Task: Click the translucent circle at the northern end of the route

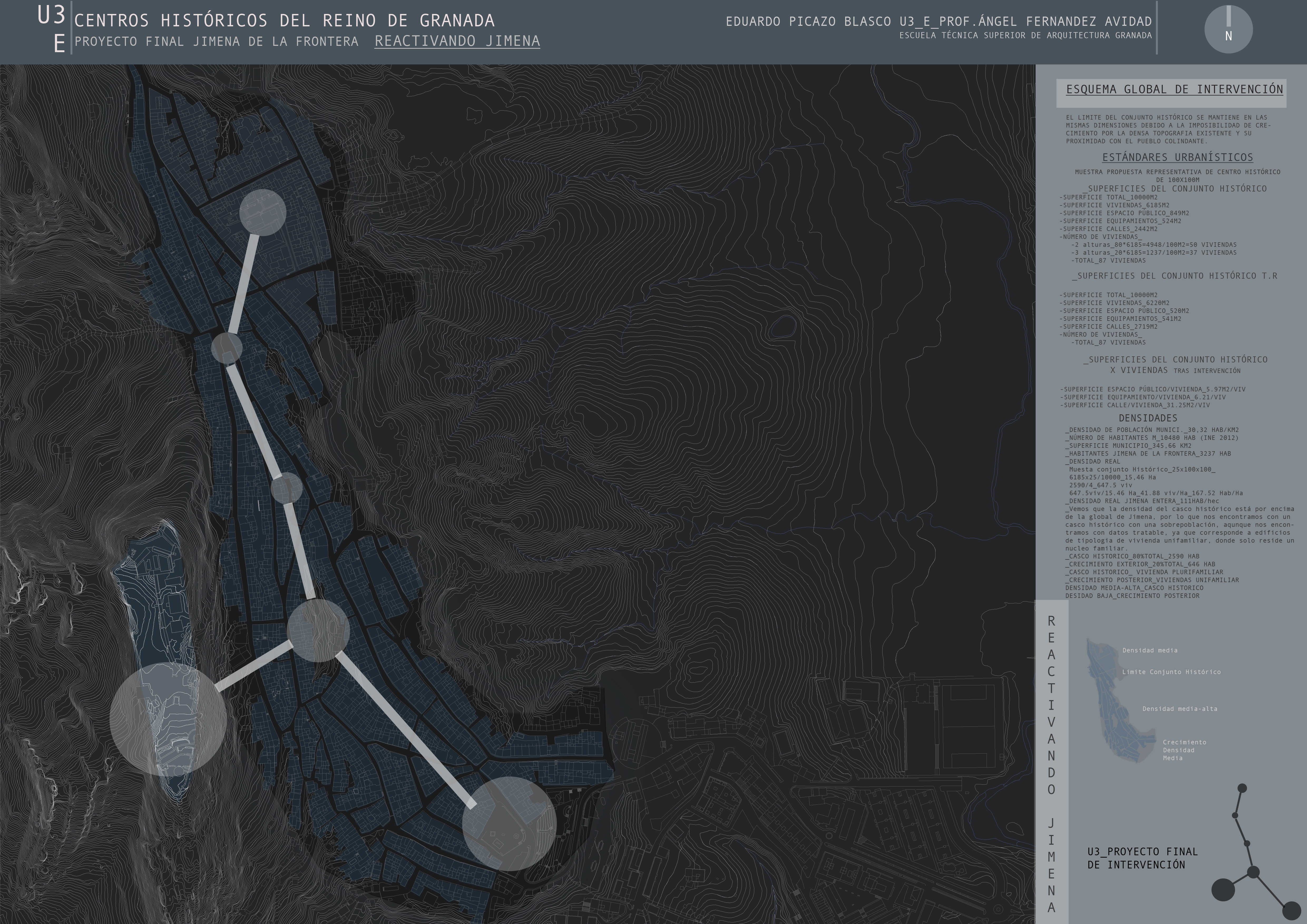Action: coord(262,212)
